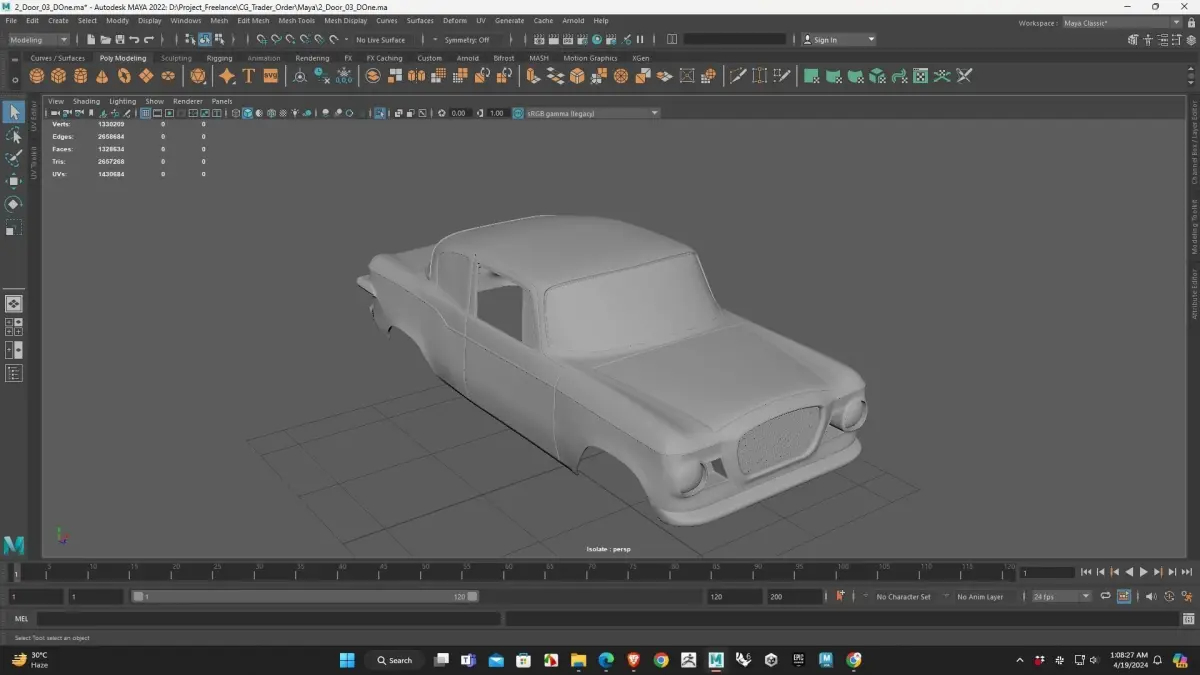Image resolution: width=1200 pixels, height=675 pixels.
Task: Open the Shading panel menu
Action: [86, 101]
